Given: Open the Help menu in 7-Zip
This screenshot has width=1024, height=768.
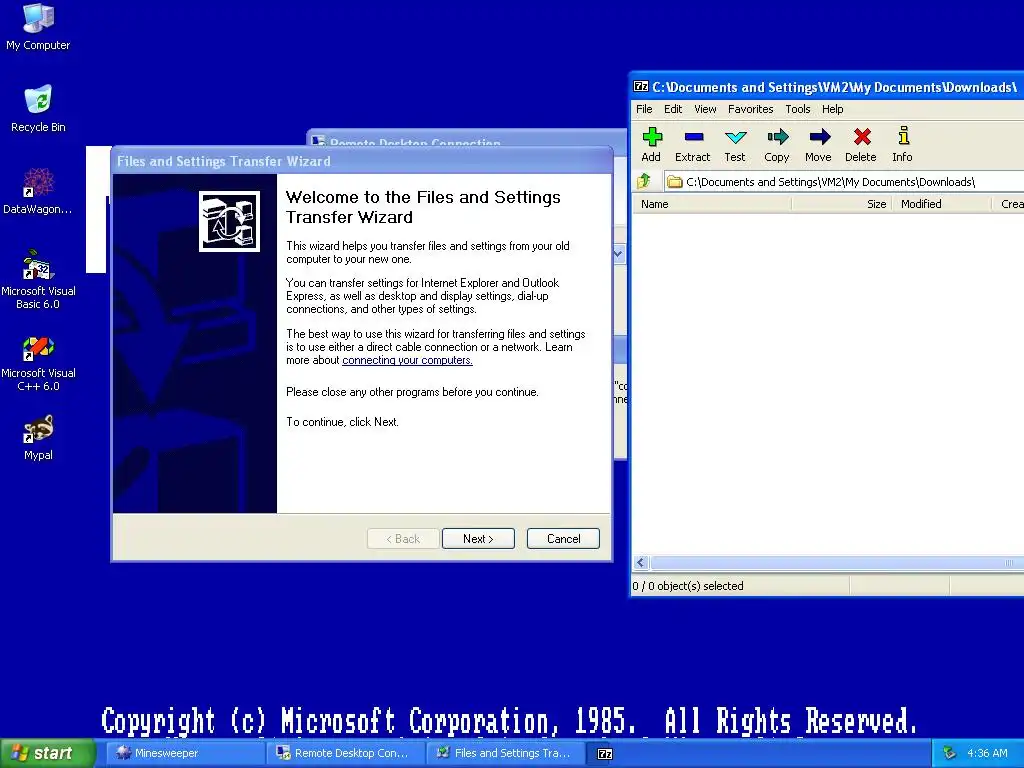Looking at the screenshot, I should pos(832,109).
